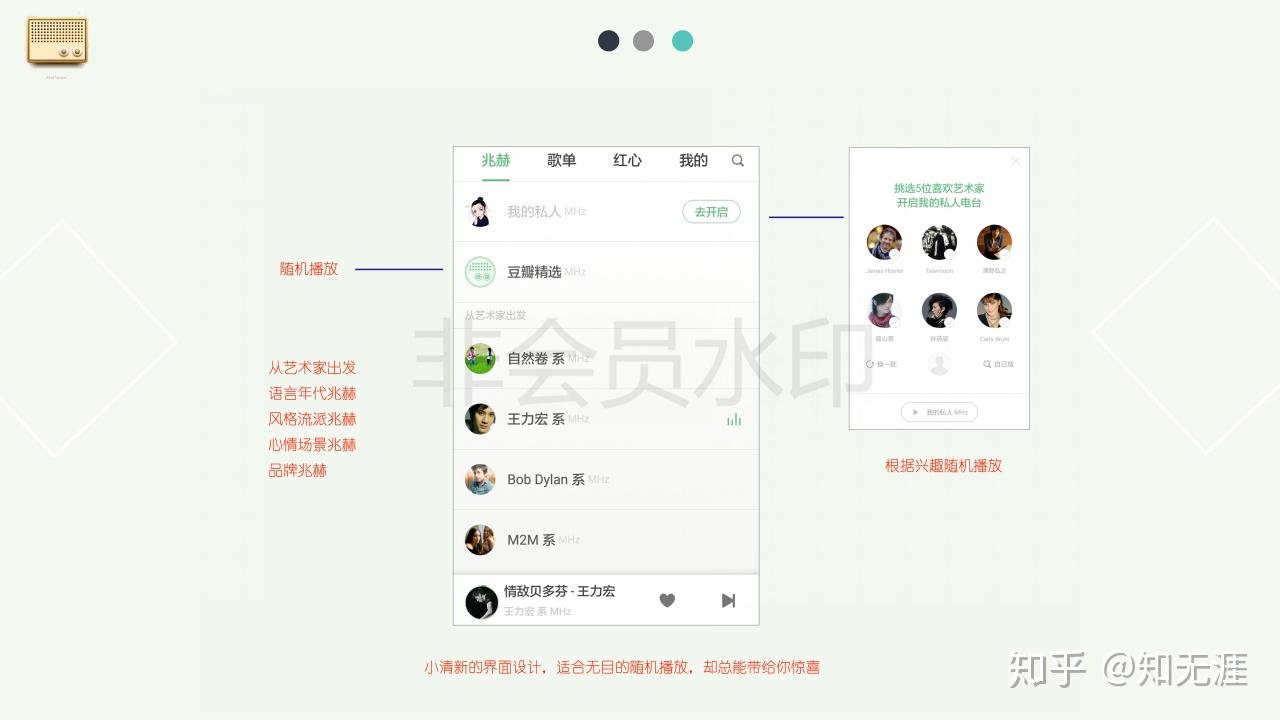
Task: Select James Horner artist avatar
Action: point(884,242)
